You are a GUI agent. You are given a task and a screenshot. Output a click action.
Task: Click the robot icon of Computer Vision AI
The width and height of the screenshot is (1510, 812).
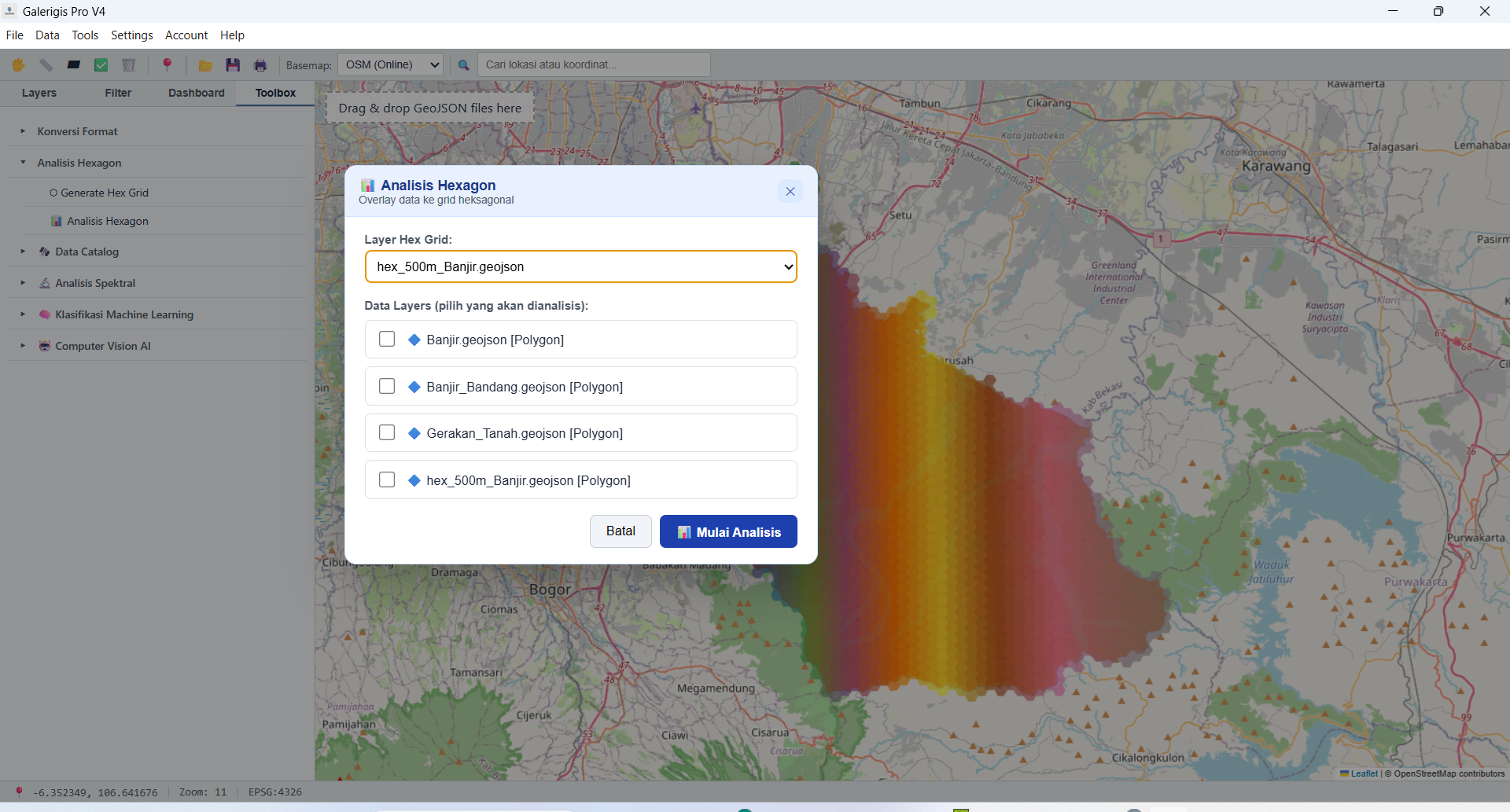tap(45, 346)
